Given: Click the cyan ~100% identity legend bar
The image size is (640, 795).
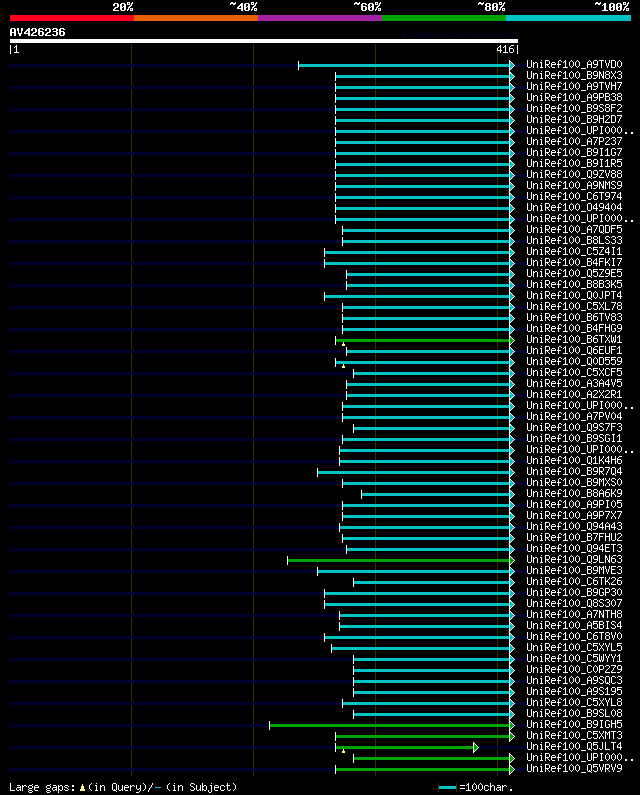Looking at the screenshot, I should pyautogui.click(x=568, y=18).
